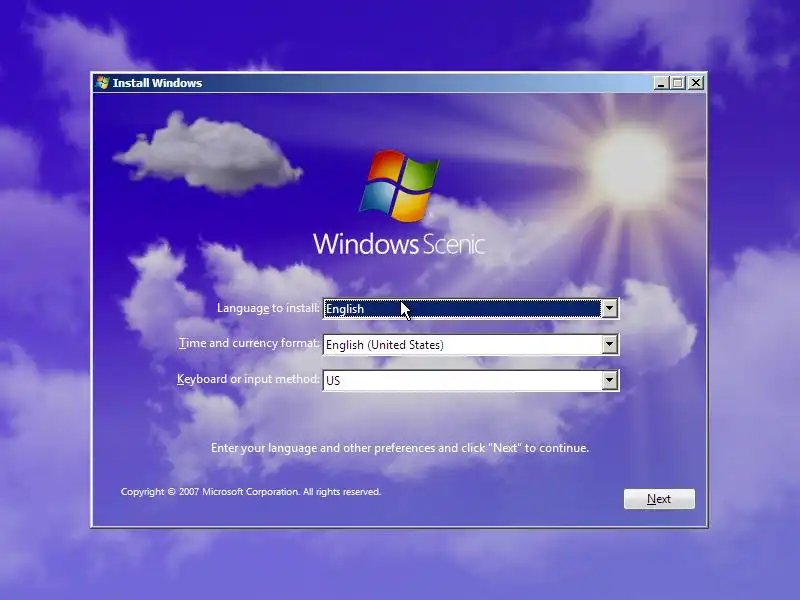Click the 'Keyboard or input method:' label
This screenshot has height=600, width=800.
(x=248, y=379)
